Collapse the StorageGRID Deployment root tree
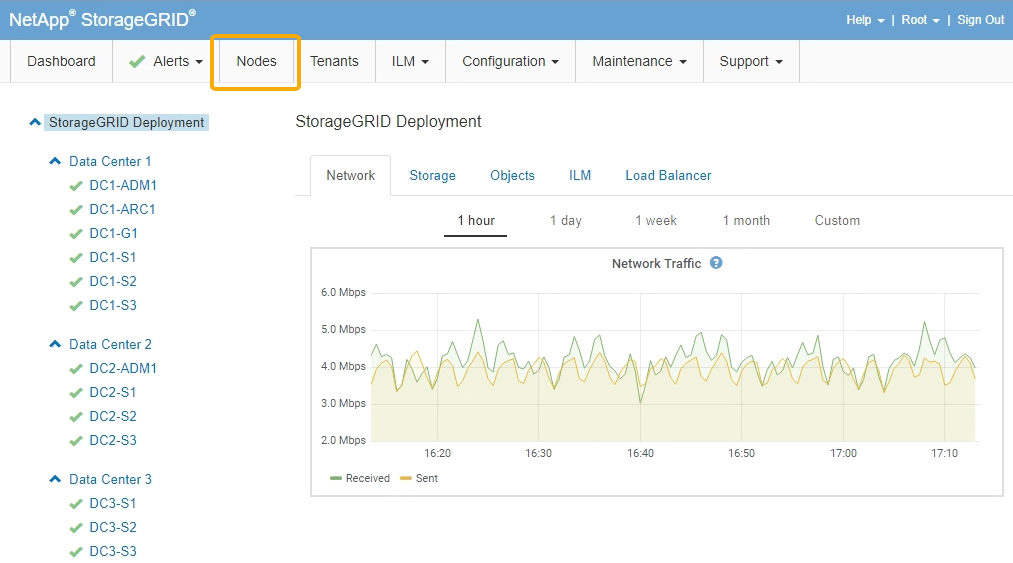 click(36, 122)
